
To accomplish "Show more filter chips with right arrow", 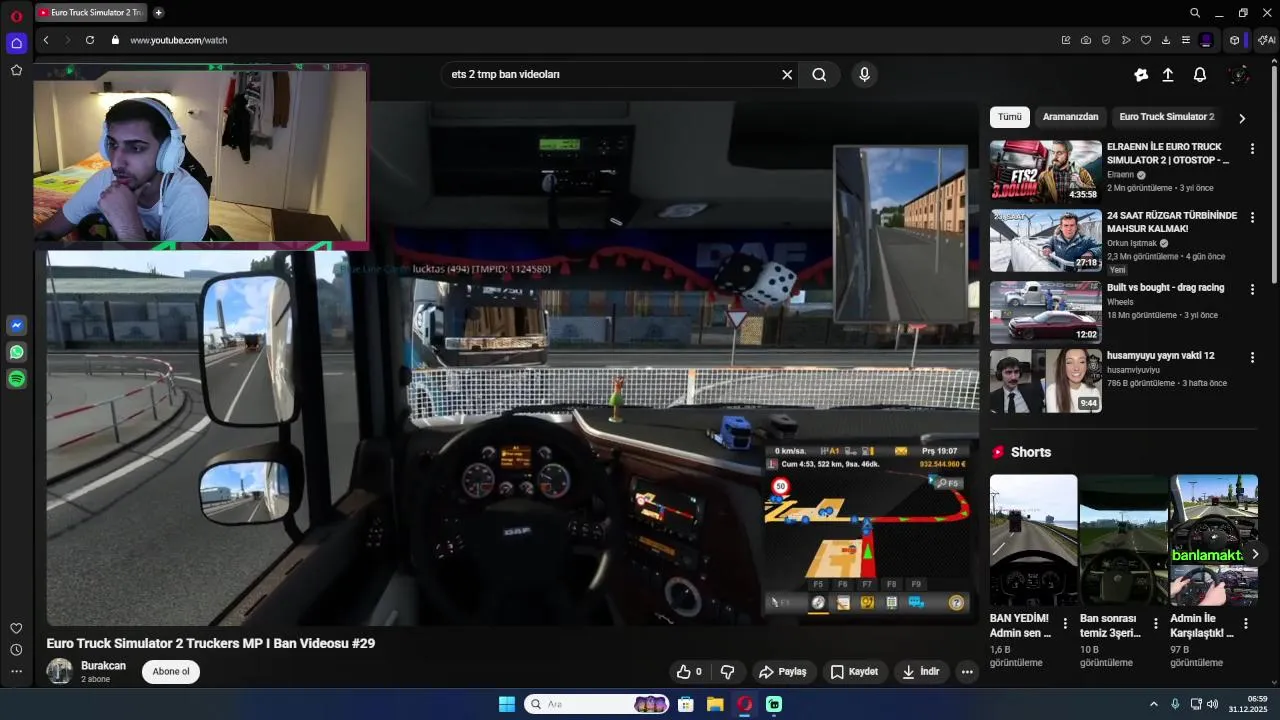I will point(1242,118).
